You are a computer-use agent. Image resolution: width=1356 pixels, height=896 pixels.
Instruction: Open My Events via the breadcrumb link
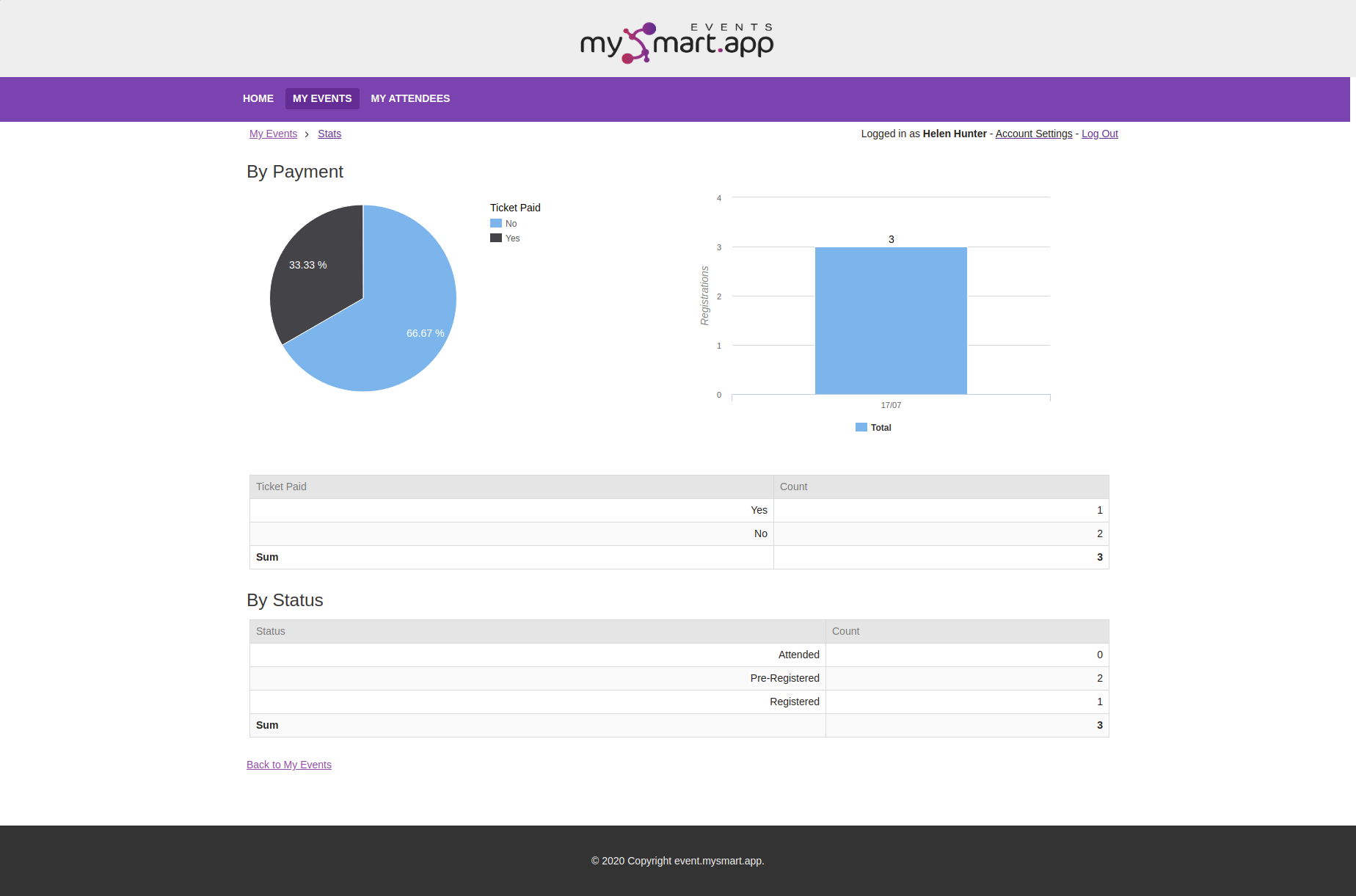273,134
